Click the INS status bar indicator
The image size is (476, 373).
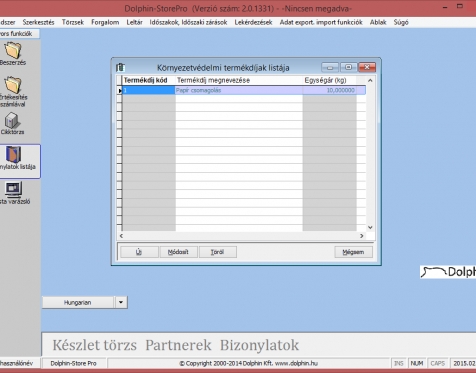point(399,363)
